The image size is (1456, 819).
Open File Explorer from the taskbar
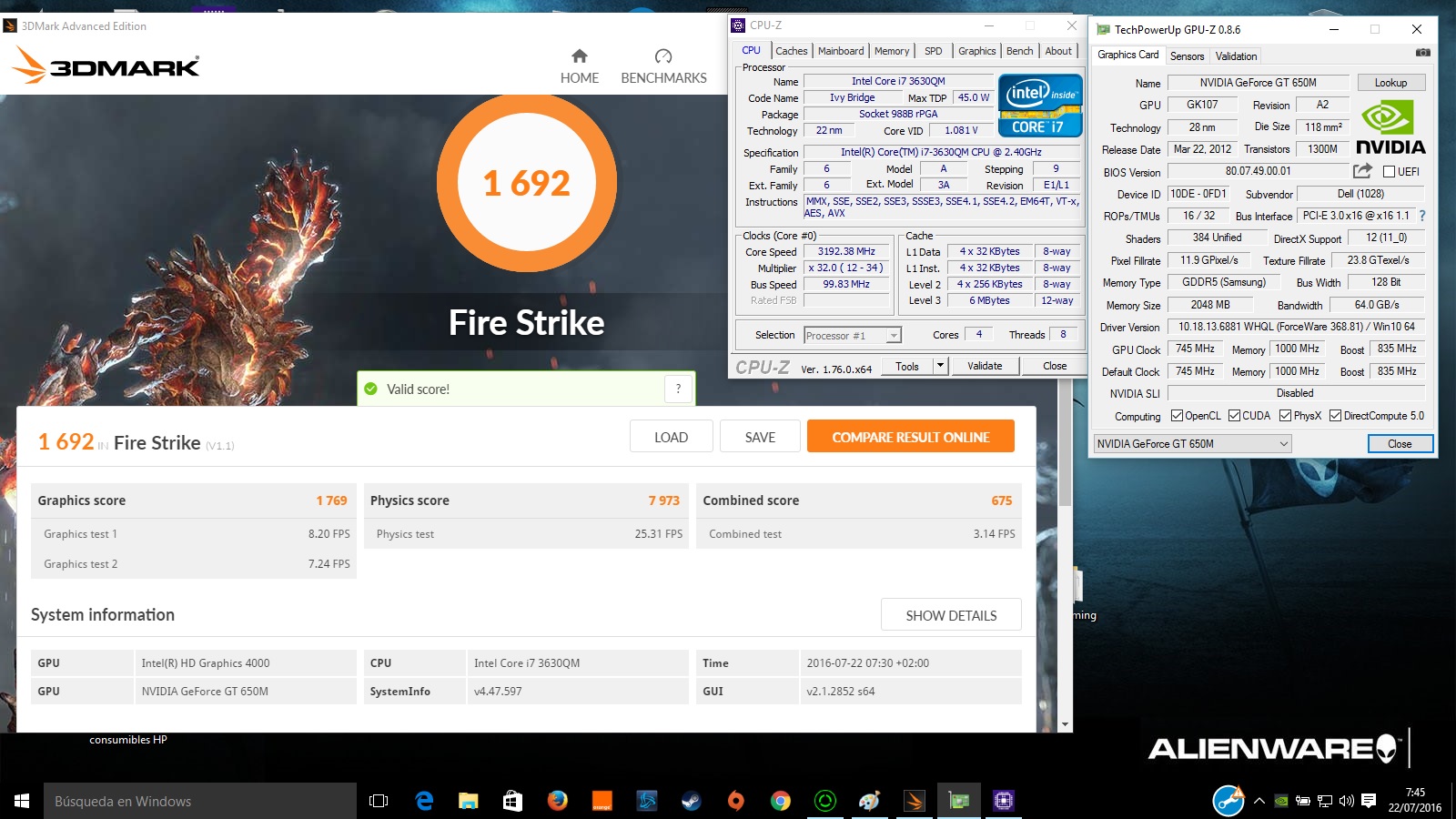[x=469, y=801]
